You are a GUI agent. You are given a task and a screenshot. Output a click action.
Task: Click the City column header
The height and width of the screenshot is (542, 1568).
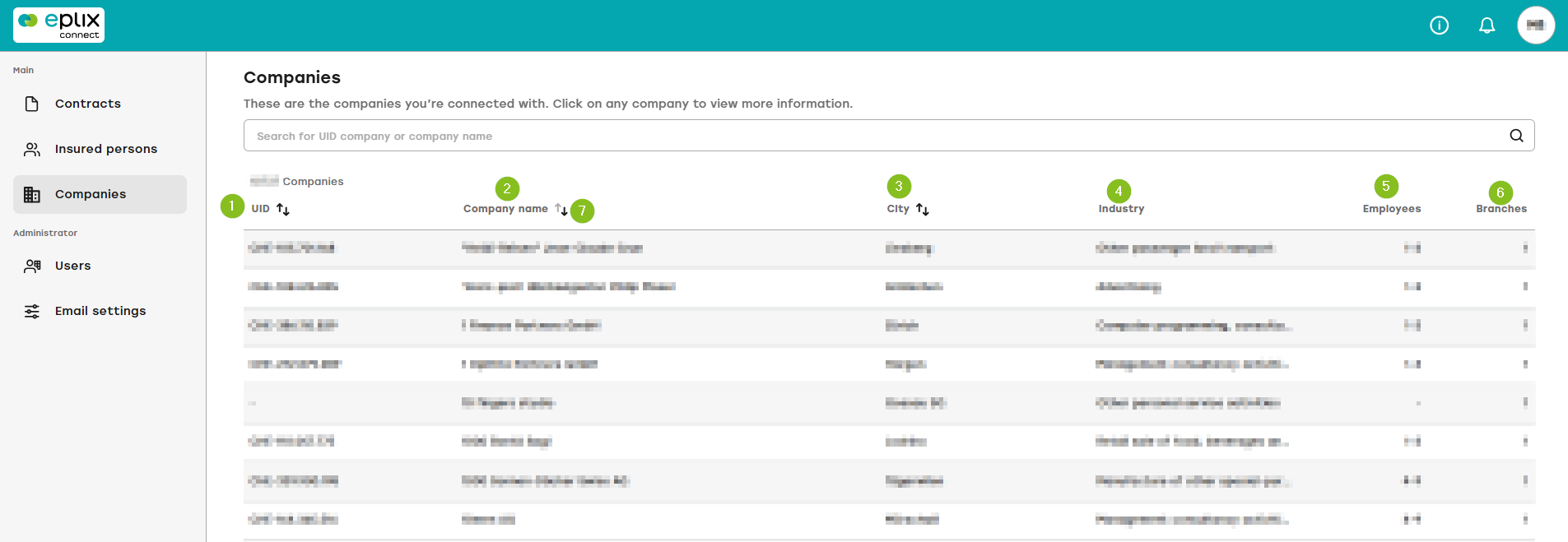898,209
